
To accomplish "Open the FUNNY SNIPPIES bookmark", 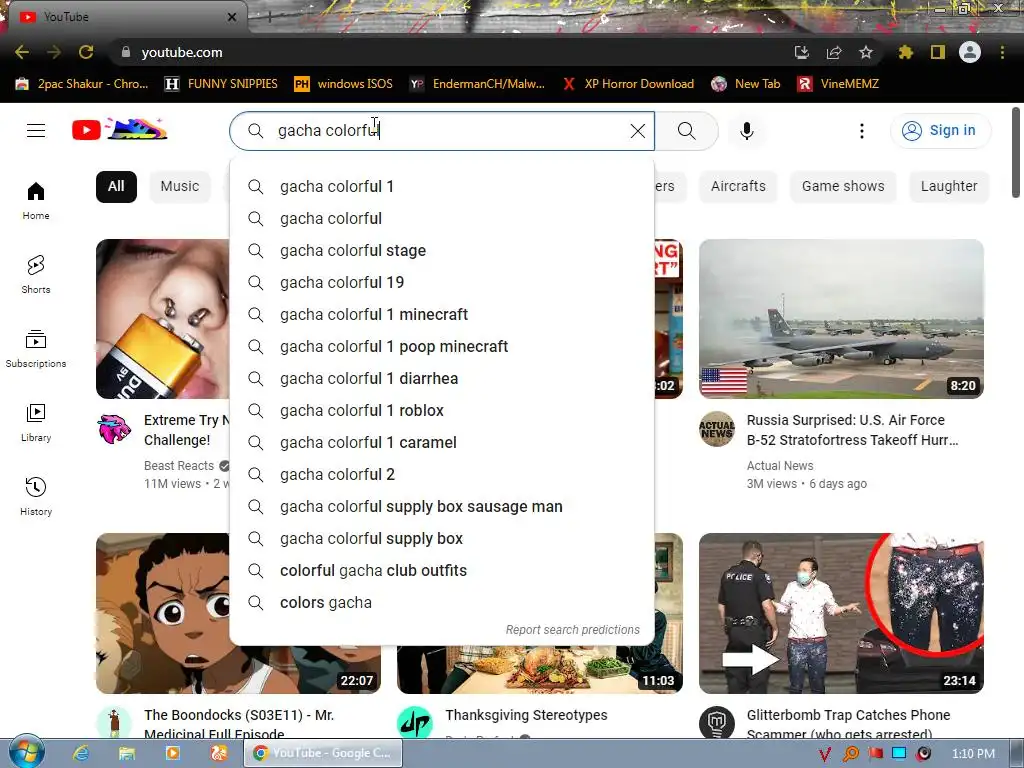I will (x=221, y=84).
